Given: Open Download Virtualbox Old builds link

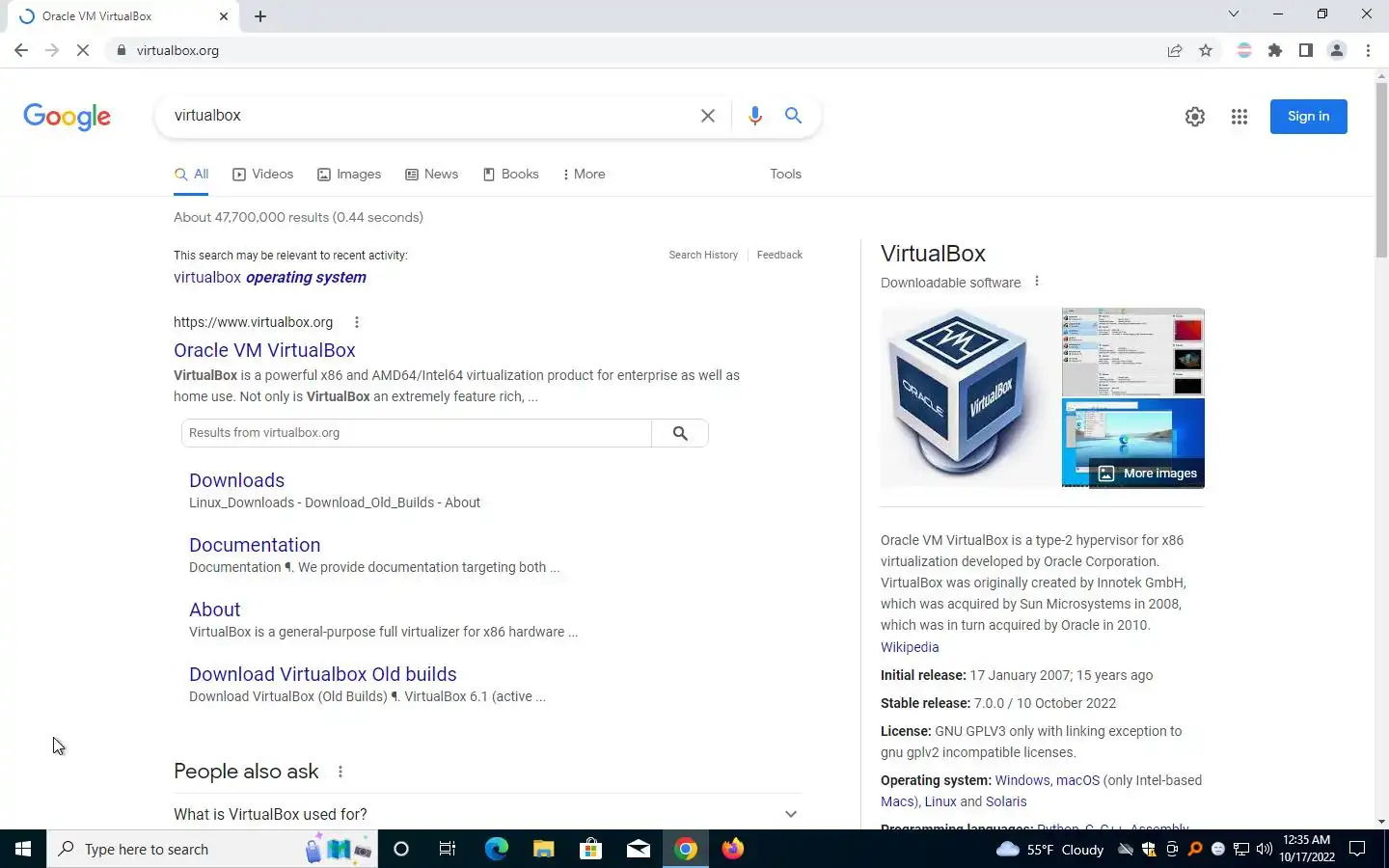Looking at the screenshot, I should [x=323, y=674].
